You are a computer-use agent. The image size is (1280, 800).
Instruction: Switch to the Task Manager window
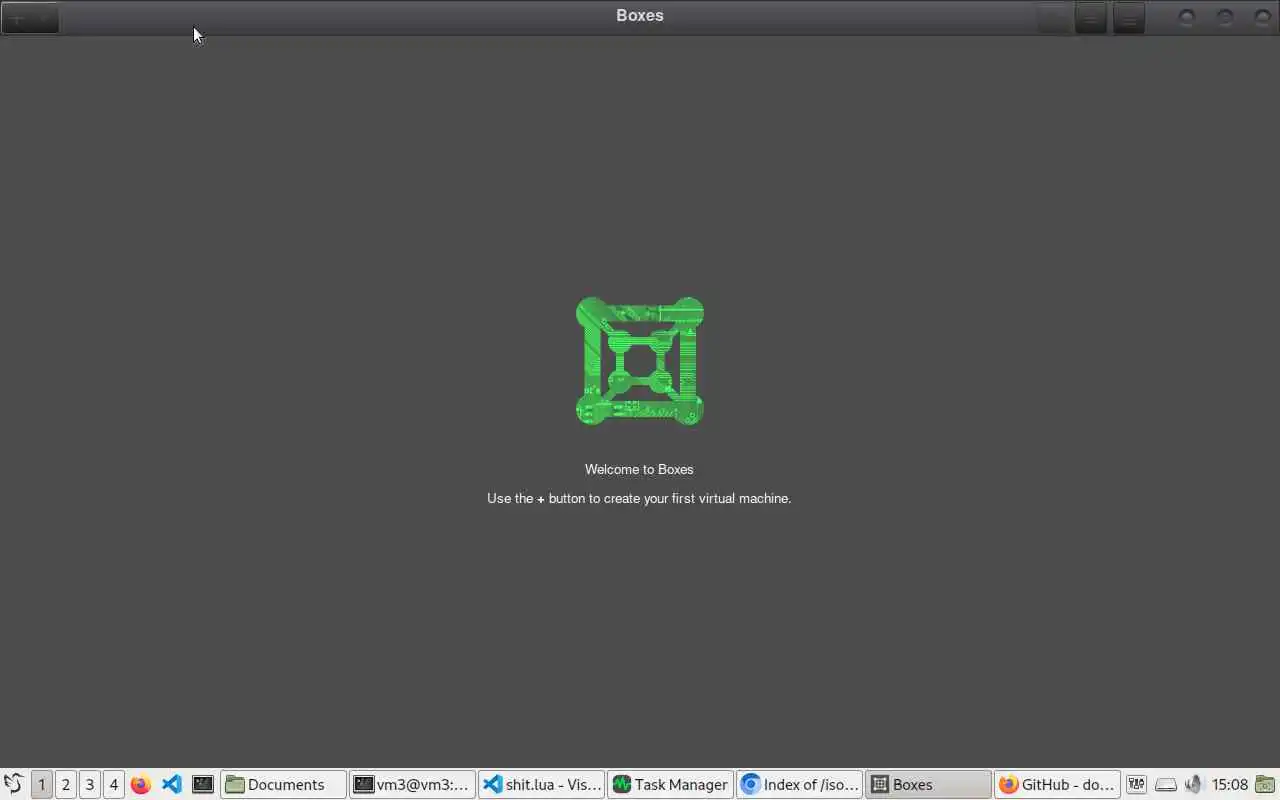pyautogui.click(x=670, y=784)
